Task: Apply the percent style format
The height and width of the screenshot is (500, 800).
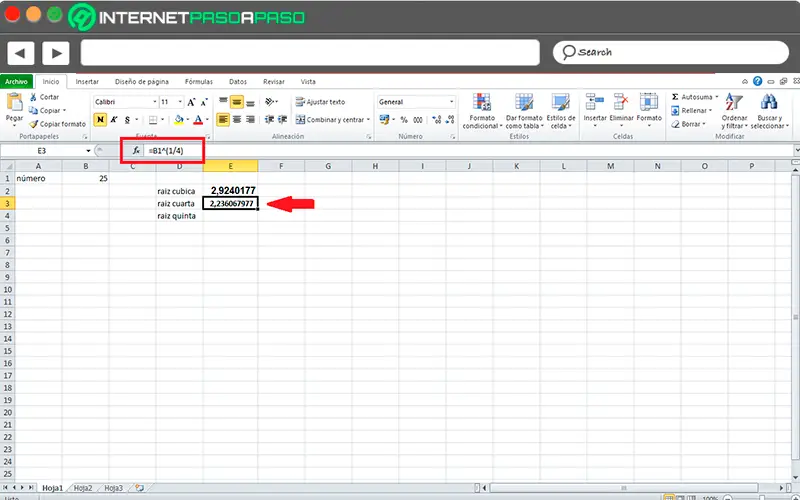Action: coord(404,120)
